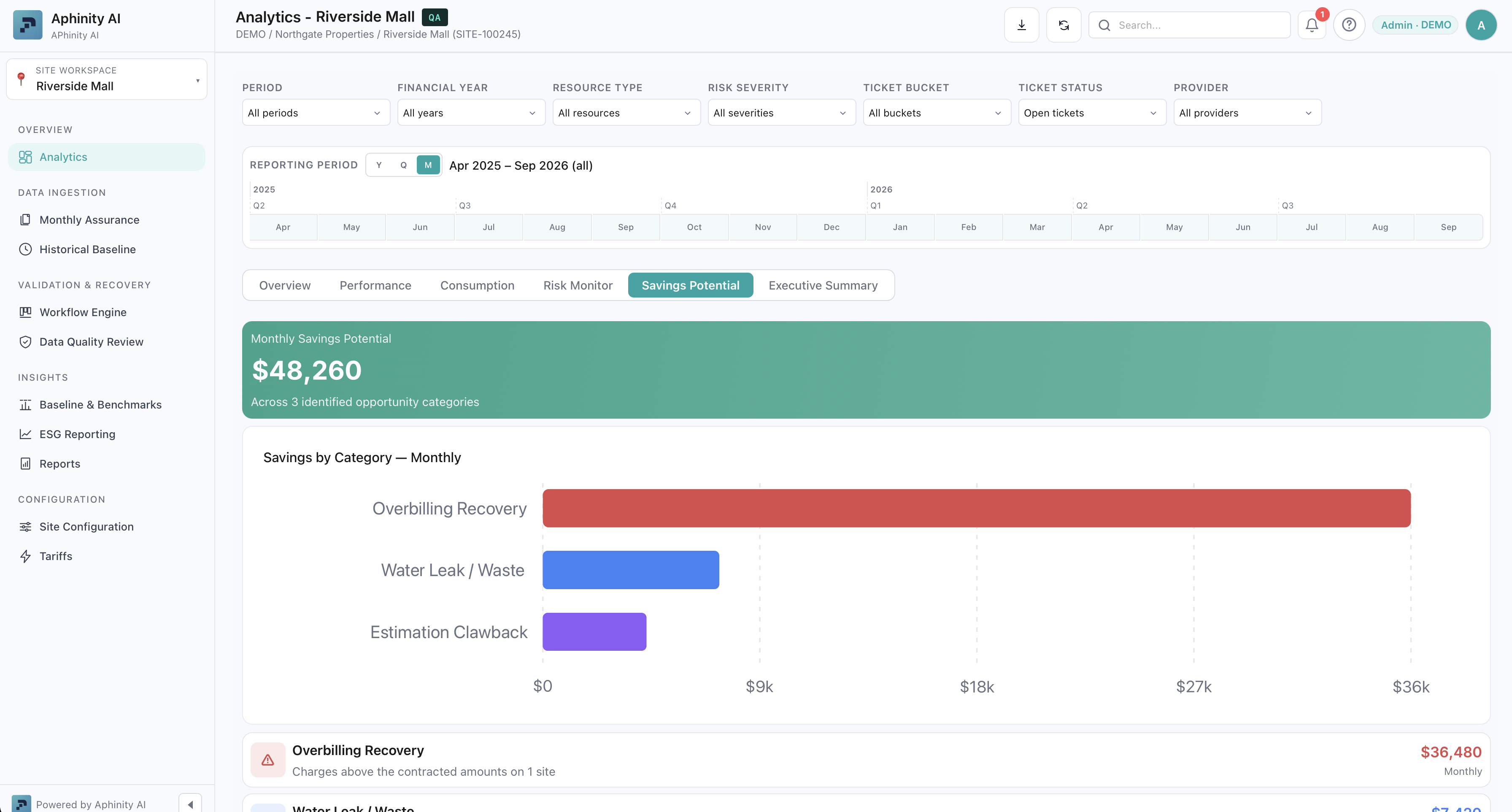Screen dimensions: 1512x812
Task: Open the help question mark icon
Action: pyautogui.click(x=1349, y=24)
